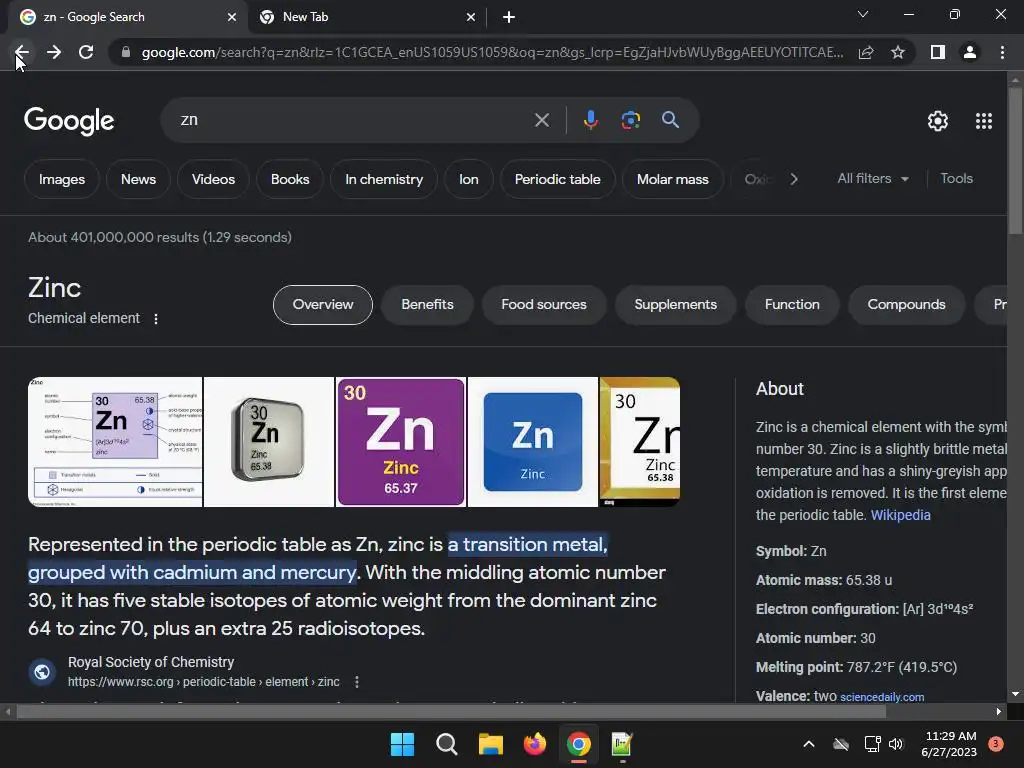Bookmark this page with star icon
1024x768 pixels.
[x=898, y=52]
